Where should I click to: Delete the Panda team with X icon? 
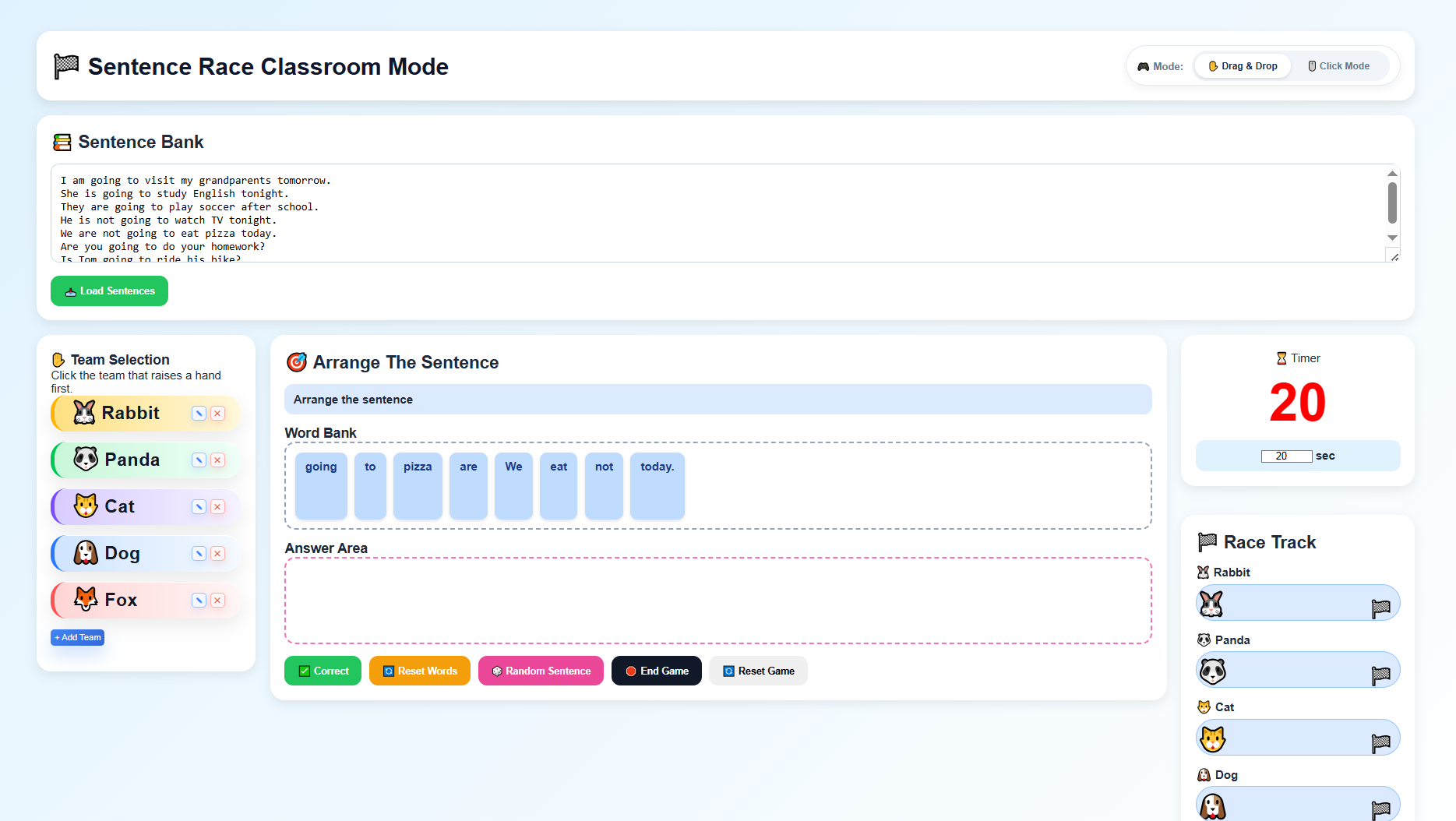218,460
